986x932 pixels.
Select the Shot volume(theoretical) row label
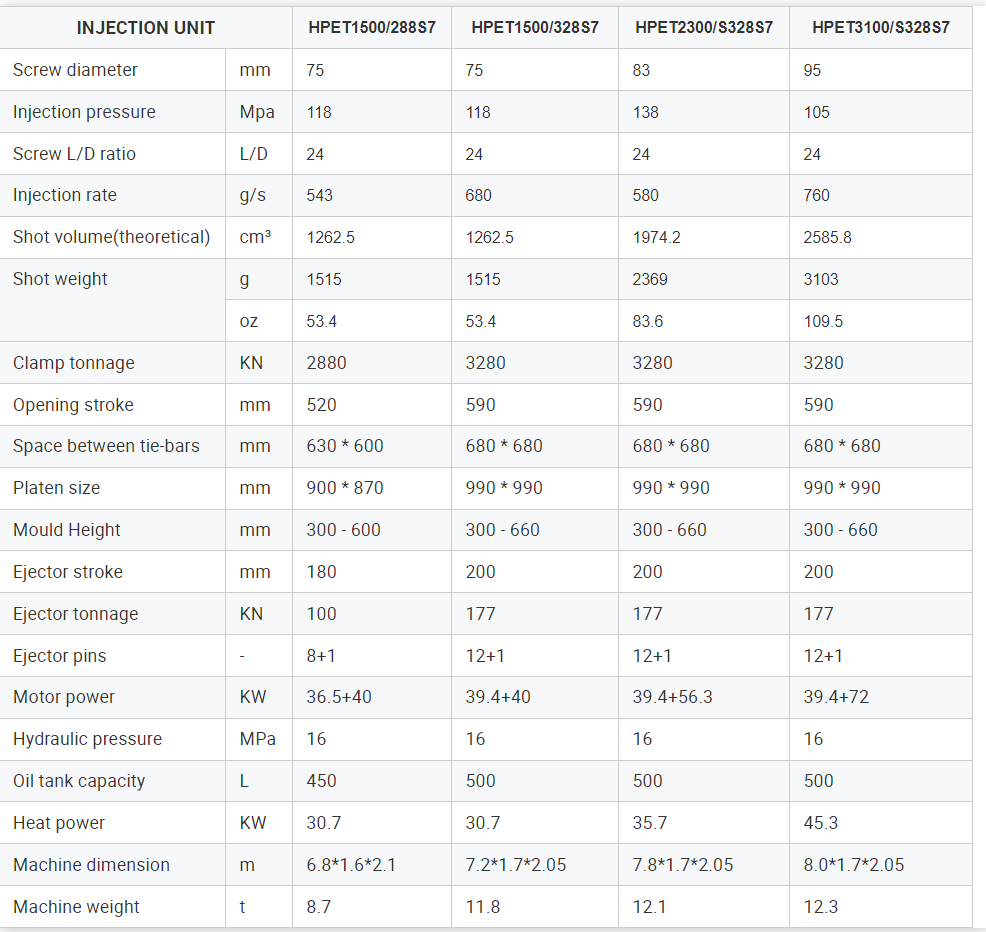[x=111, y=237]
